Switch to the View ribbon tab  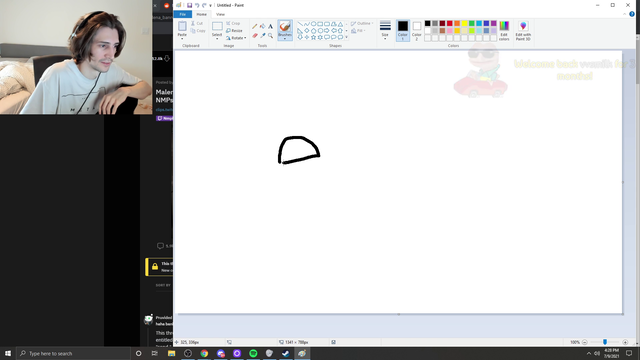tap(220, 14)
